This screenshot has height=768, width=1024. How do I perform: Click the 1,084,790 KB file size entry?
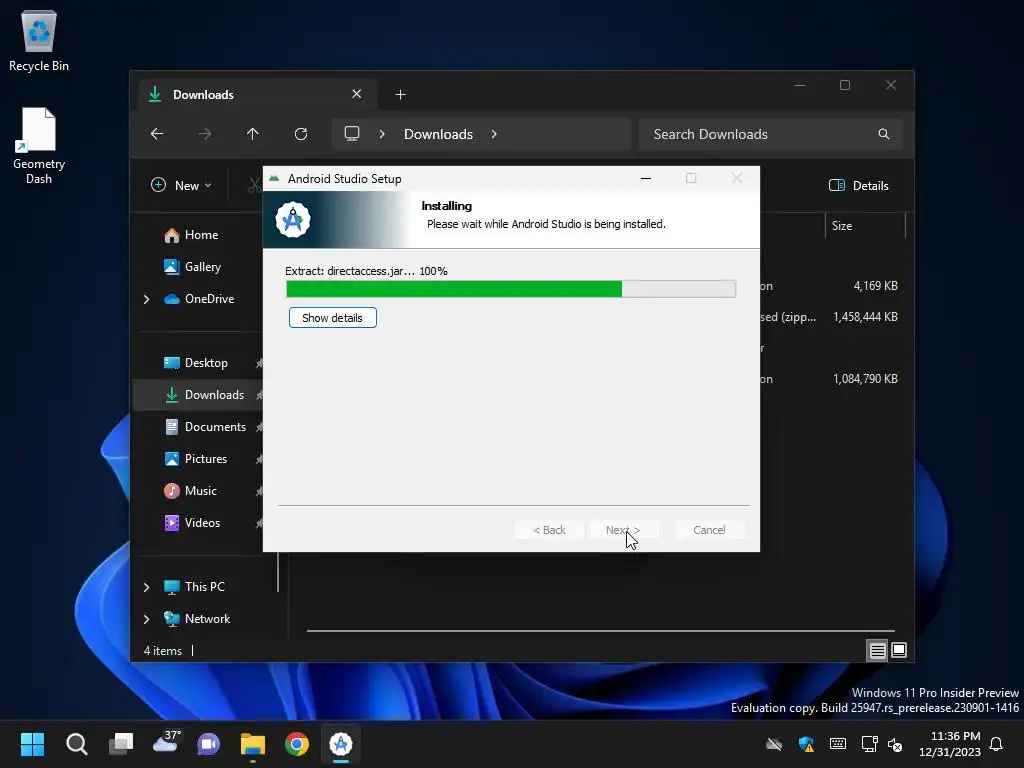click(865, 379)
